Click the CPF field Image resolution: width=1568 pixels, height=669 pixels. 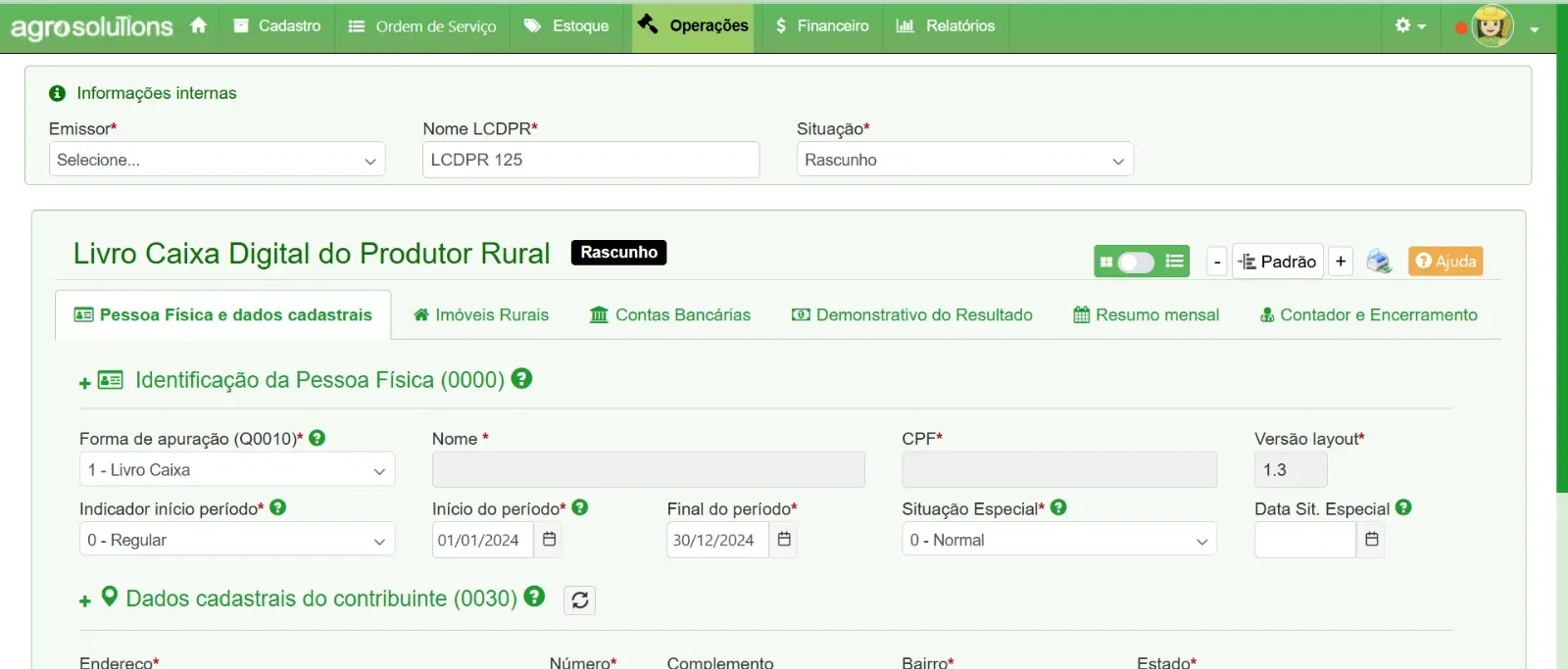1059,469
